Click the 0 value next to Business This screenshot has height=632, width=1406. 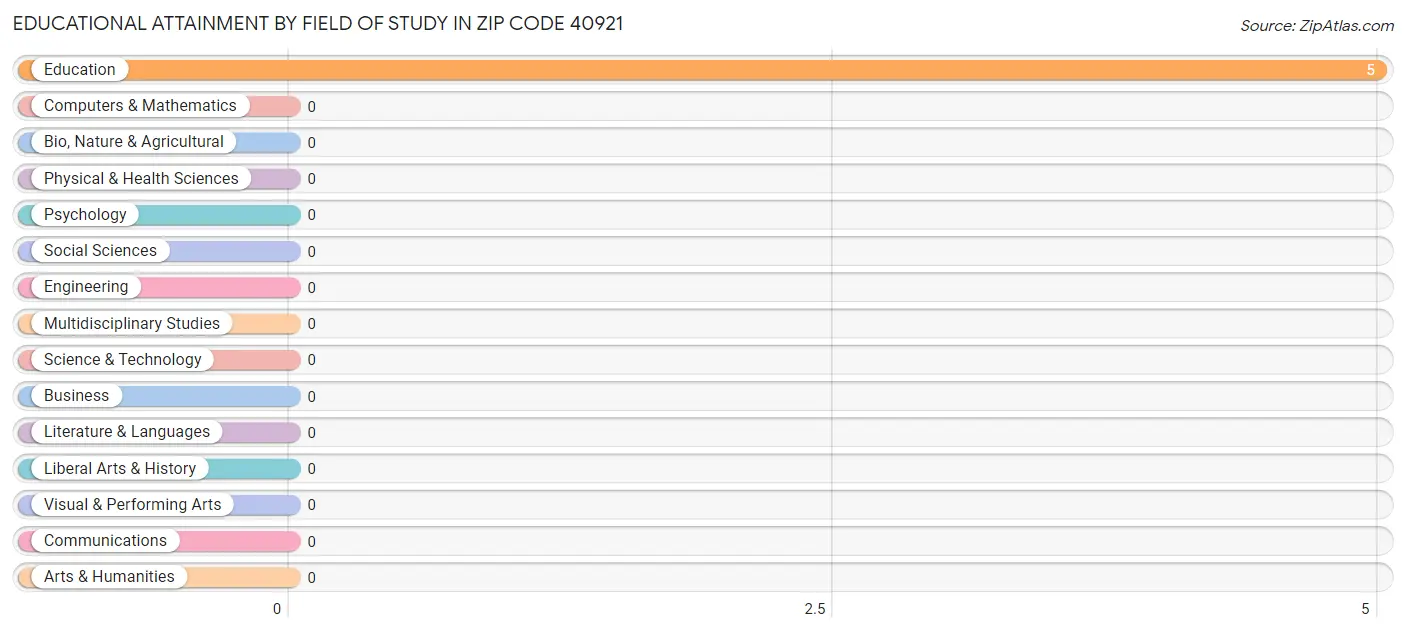click(x=312, y=396)
